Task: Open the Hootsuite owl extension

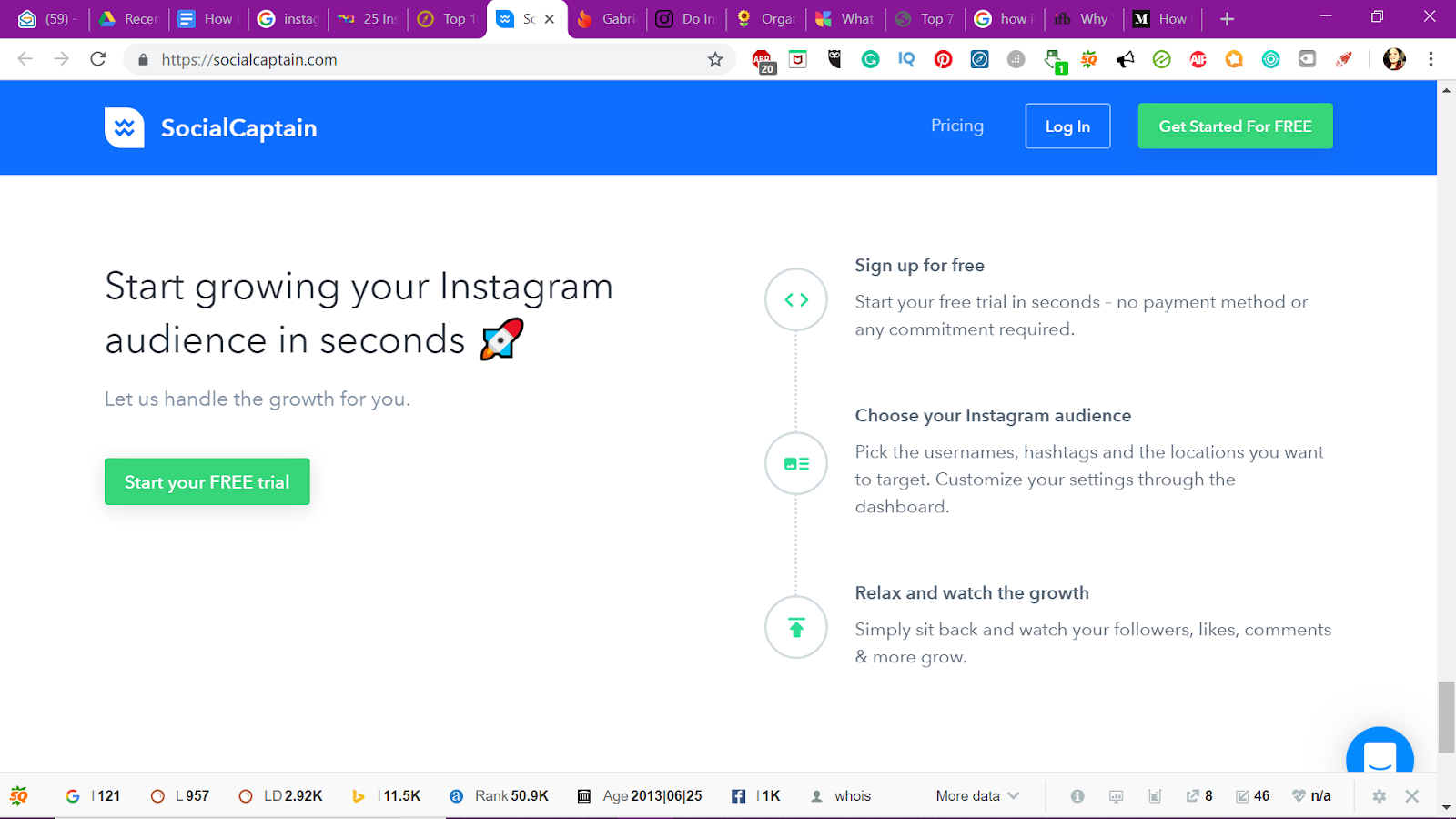Action: pyautogui.click(x=834, y=59)
